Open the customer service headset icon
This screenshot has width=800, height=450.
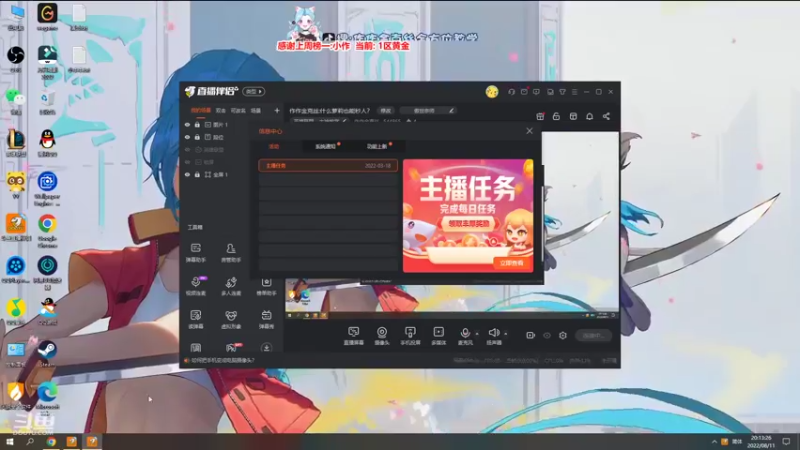(511, 92)
